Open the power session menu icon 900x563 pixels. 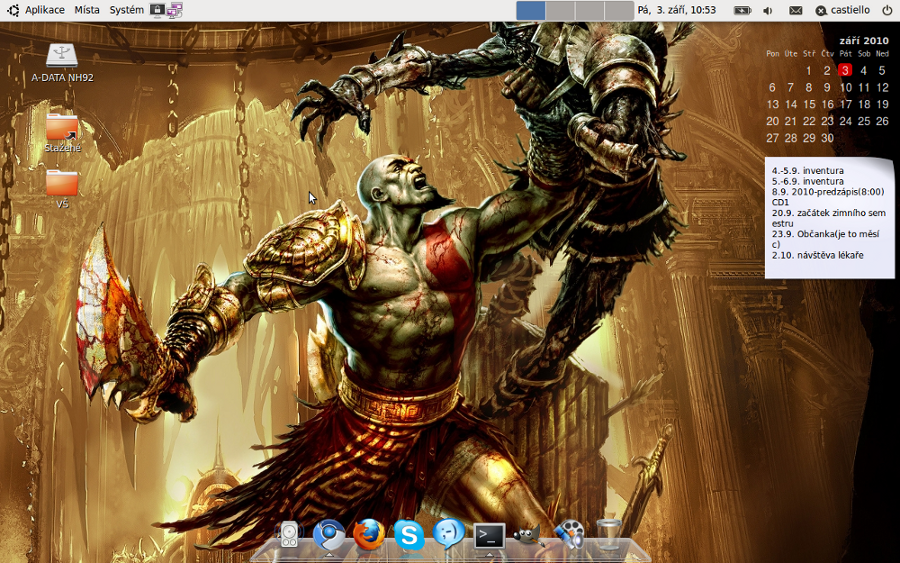[887, 10]
